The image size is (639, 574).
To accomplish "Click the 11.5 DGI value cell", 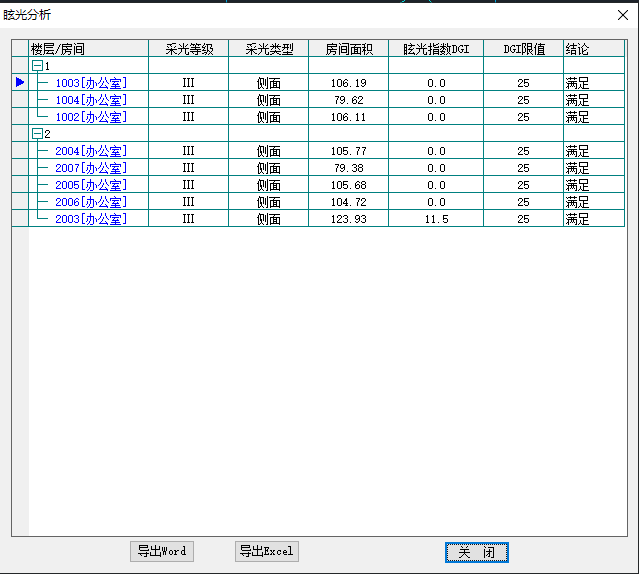I will pos(436,219).
